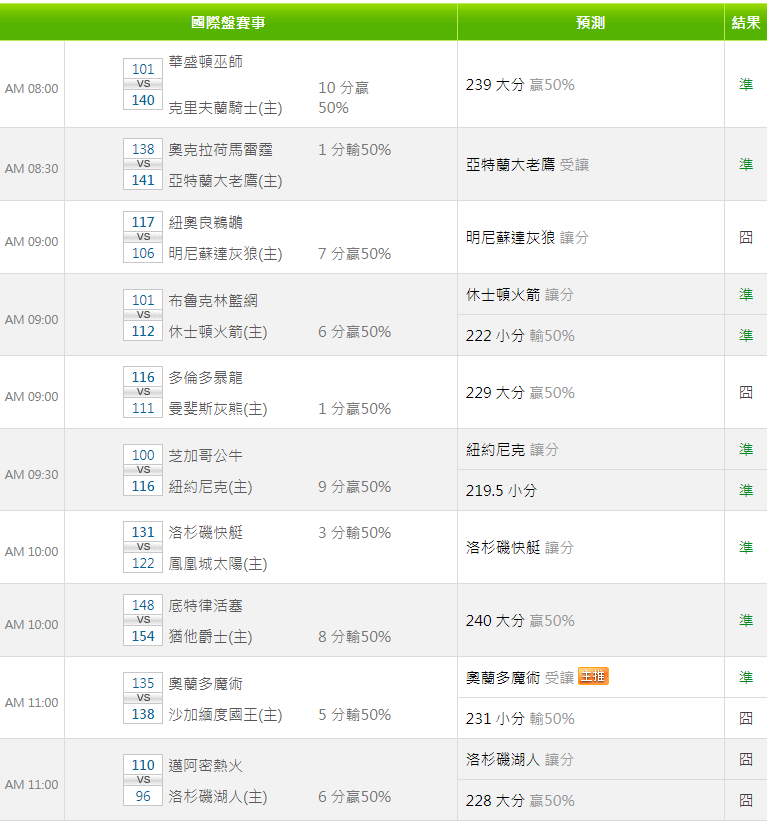This screenshot has height=822, width=767.
Task: Click the score 140 for 克里夫蘭騎士
Action: pyautogui.click(x=143, y=100)
